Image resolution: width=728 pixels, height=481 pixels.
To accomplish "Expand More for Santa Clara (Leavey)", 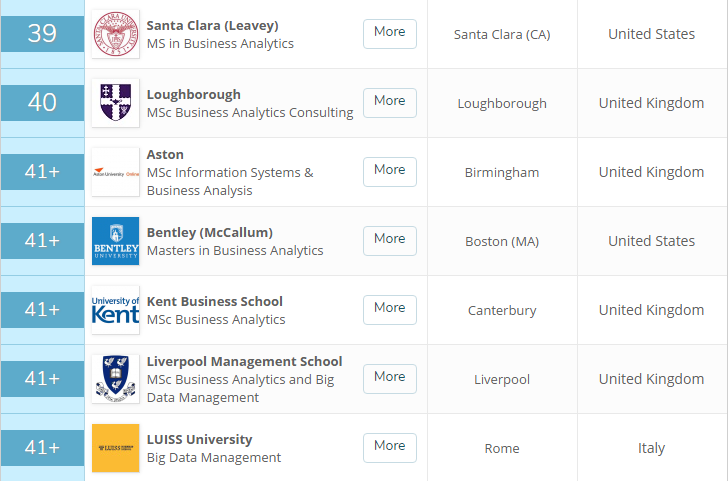I will point(389,32).
